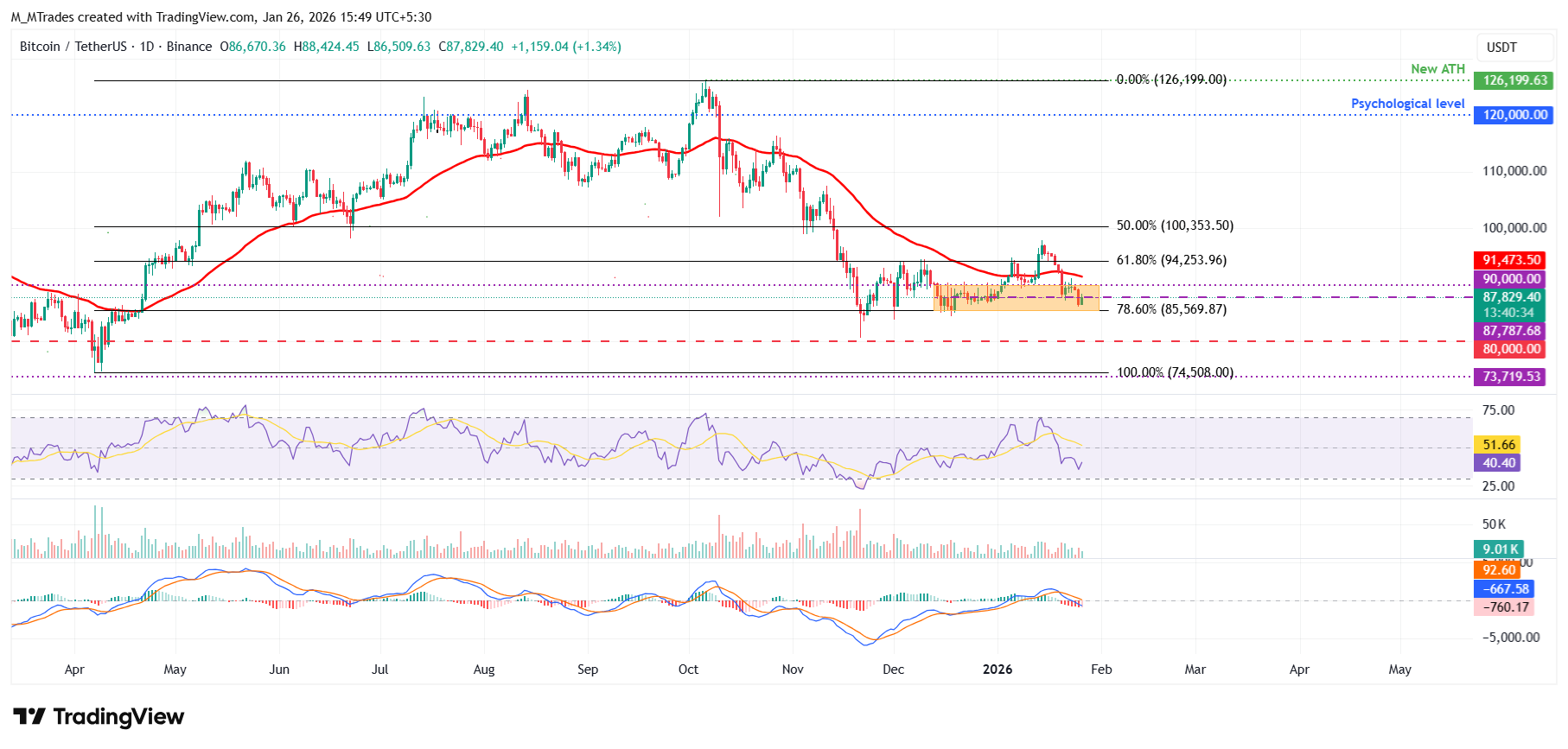
Task: Select the 78.60% Fibonacci level label
Action: tap(1171, 309)
